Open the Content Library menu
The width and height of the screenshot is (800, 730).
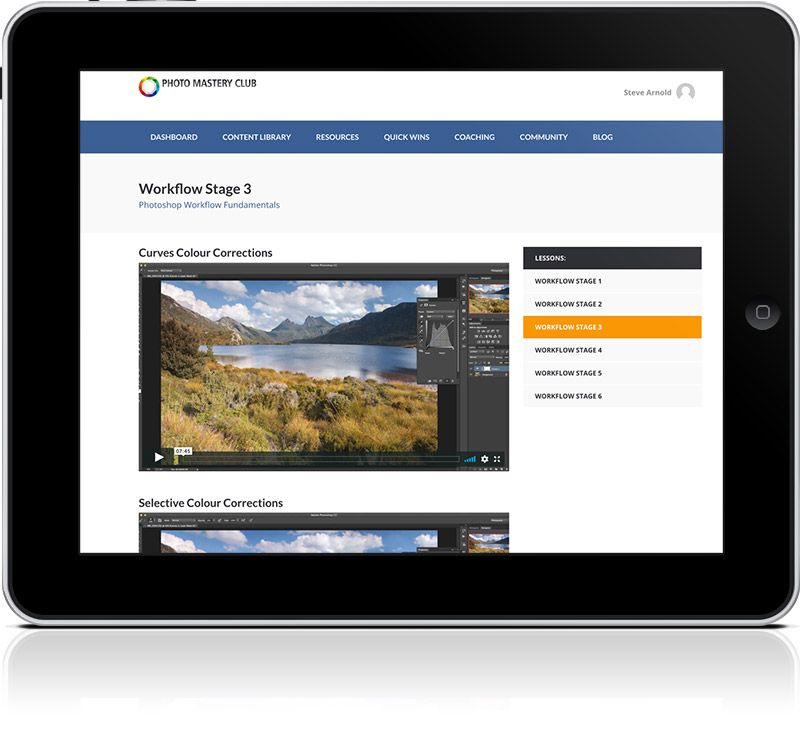tap(256, 137)
